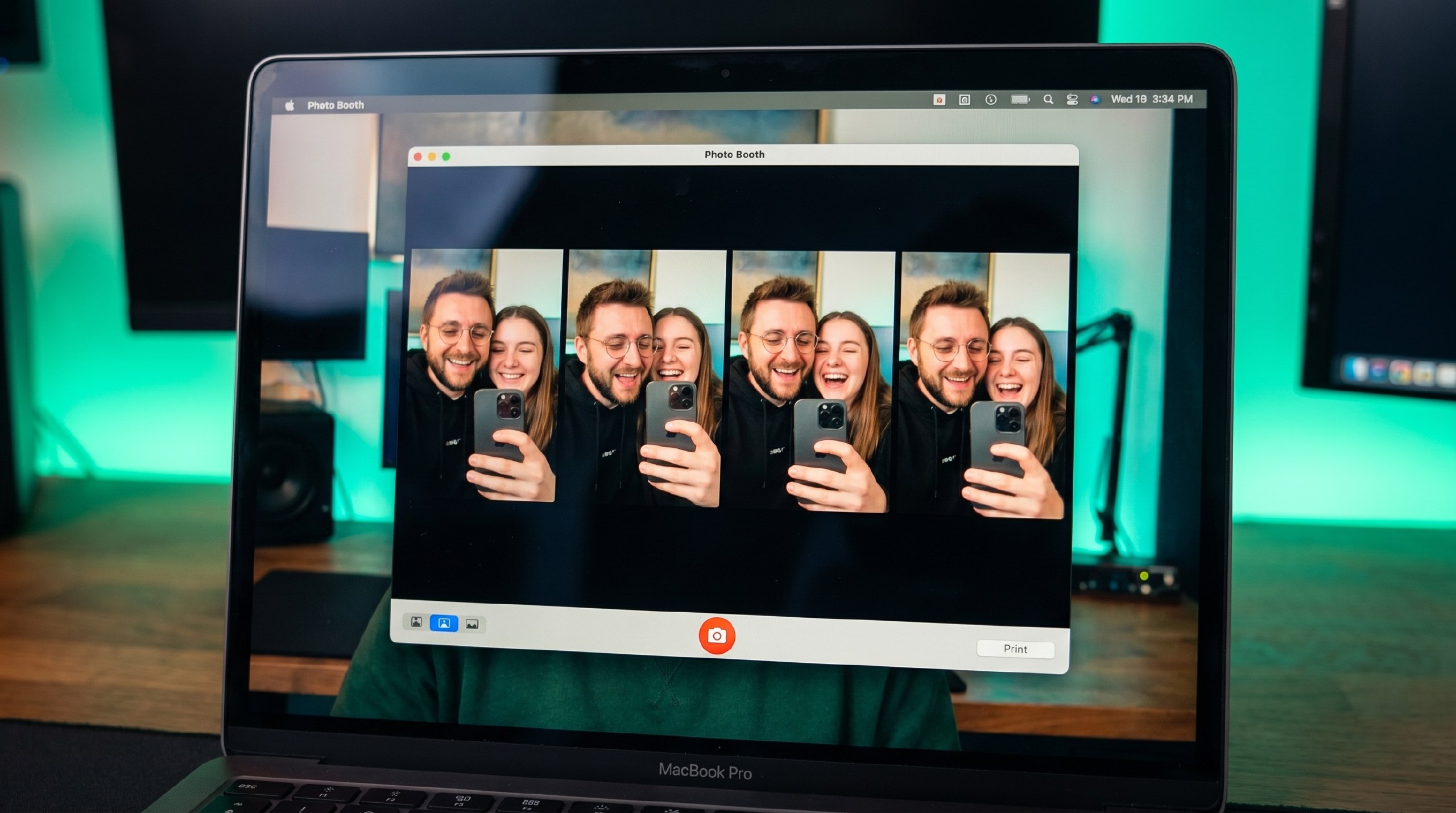The image size is (1456, 813).
Task: Open Spotlight search magnifier icon
Action: pos(1048,100)
